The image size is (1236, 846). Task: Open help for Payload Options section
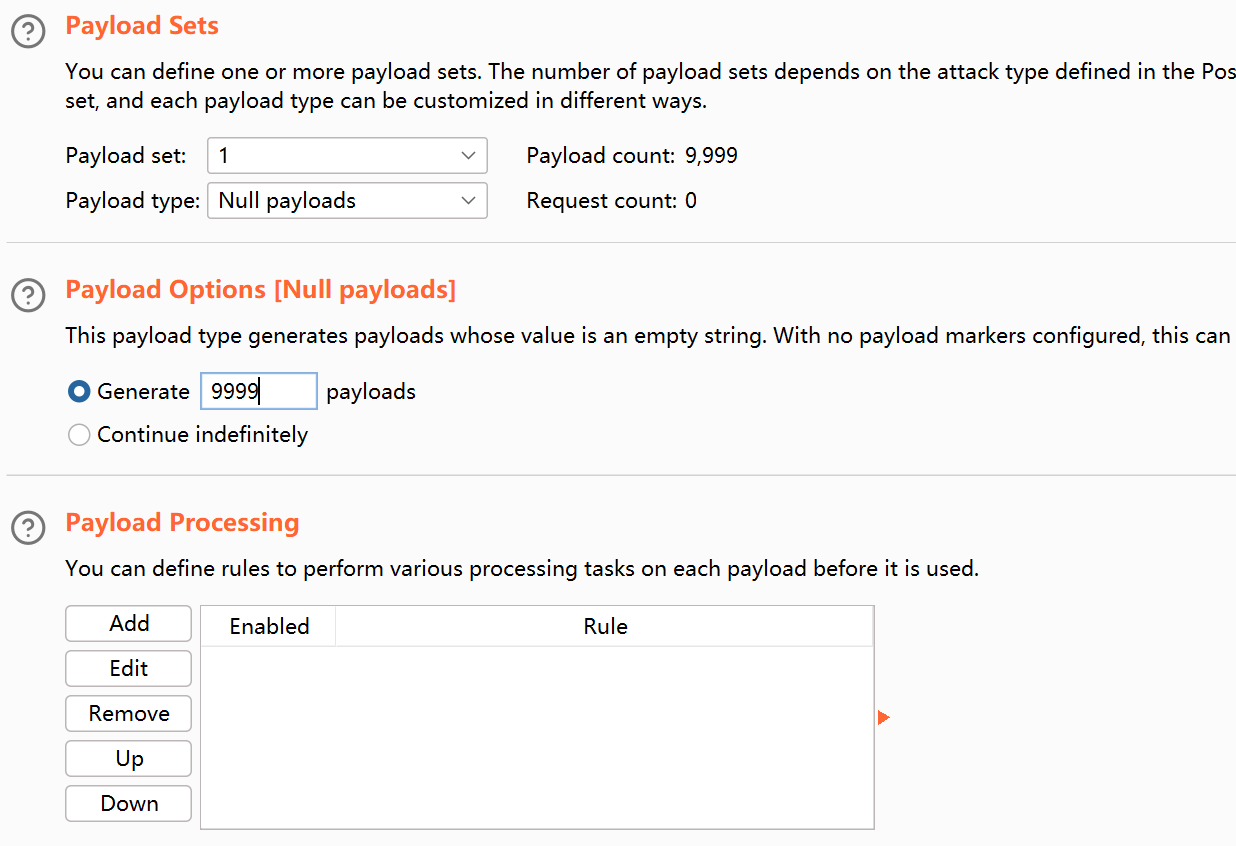click(28, 295)
